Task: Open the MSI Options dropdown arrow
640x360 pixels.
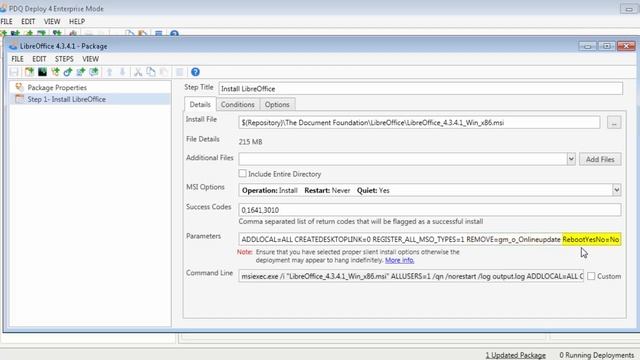Action: [616, 190]
